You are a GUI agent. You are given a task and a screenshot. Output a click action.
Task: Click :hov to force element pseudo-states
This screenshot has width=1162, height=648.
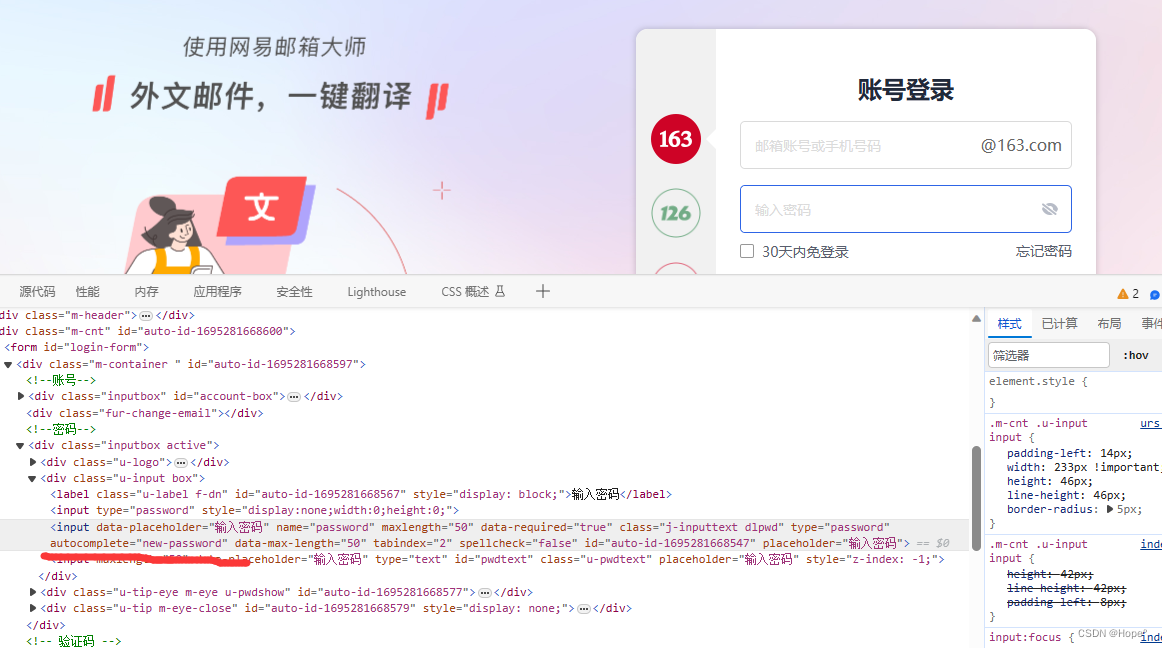coord(1136,354)
